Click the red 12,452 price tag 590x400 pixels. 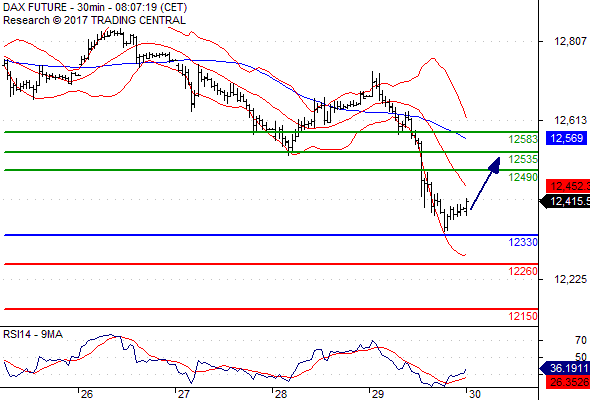tap(568, 186)
